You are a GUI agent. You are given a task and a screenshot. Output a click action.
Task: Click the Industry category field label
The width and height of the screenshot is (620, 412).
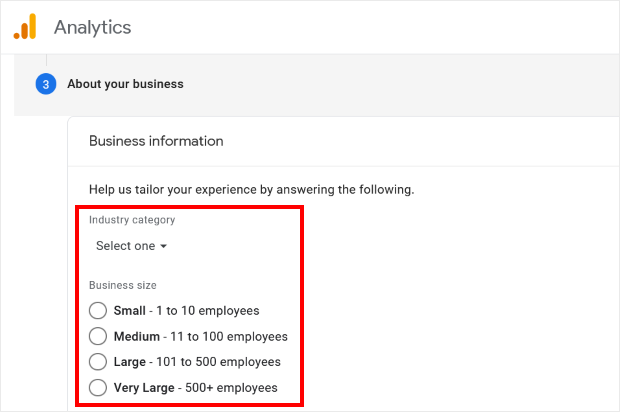[x=132, y=220]
